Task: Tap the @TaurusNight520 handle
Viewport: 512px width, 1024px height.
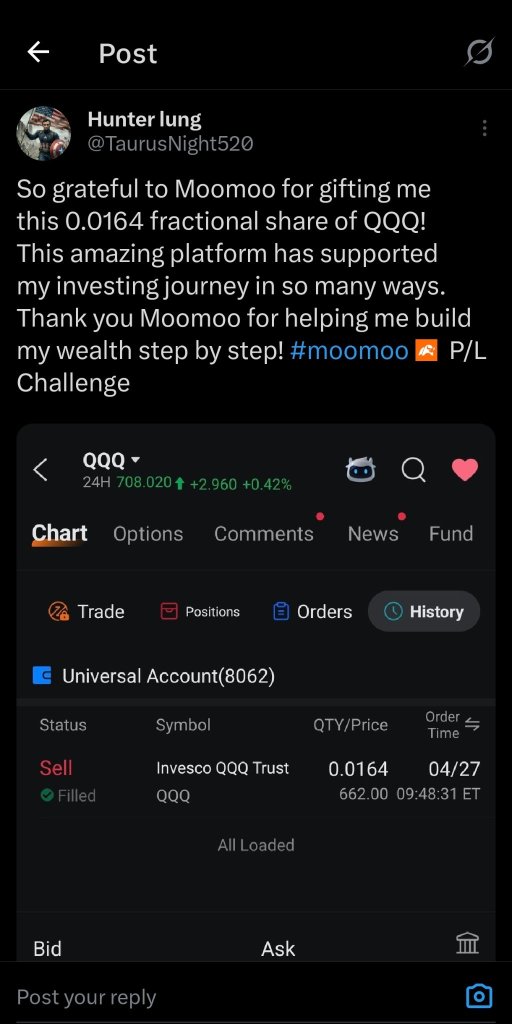Action: (x=170, y=143)
